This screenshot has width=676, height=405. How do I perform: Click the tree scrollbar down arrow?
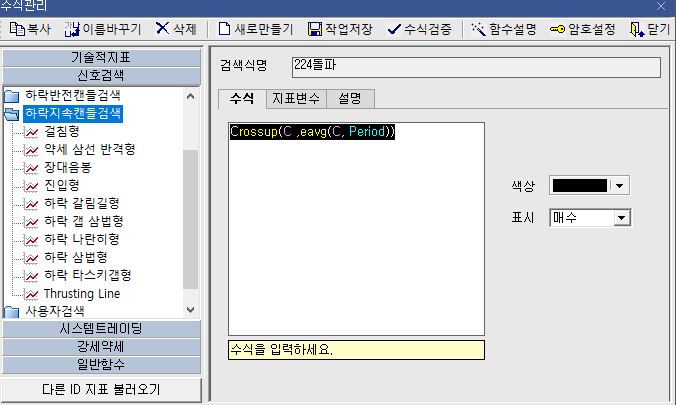(x=191, y=310)
